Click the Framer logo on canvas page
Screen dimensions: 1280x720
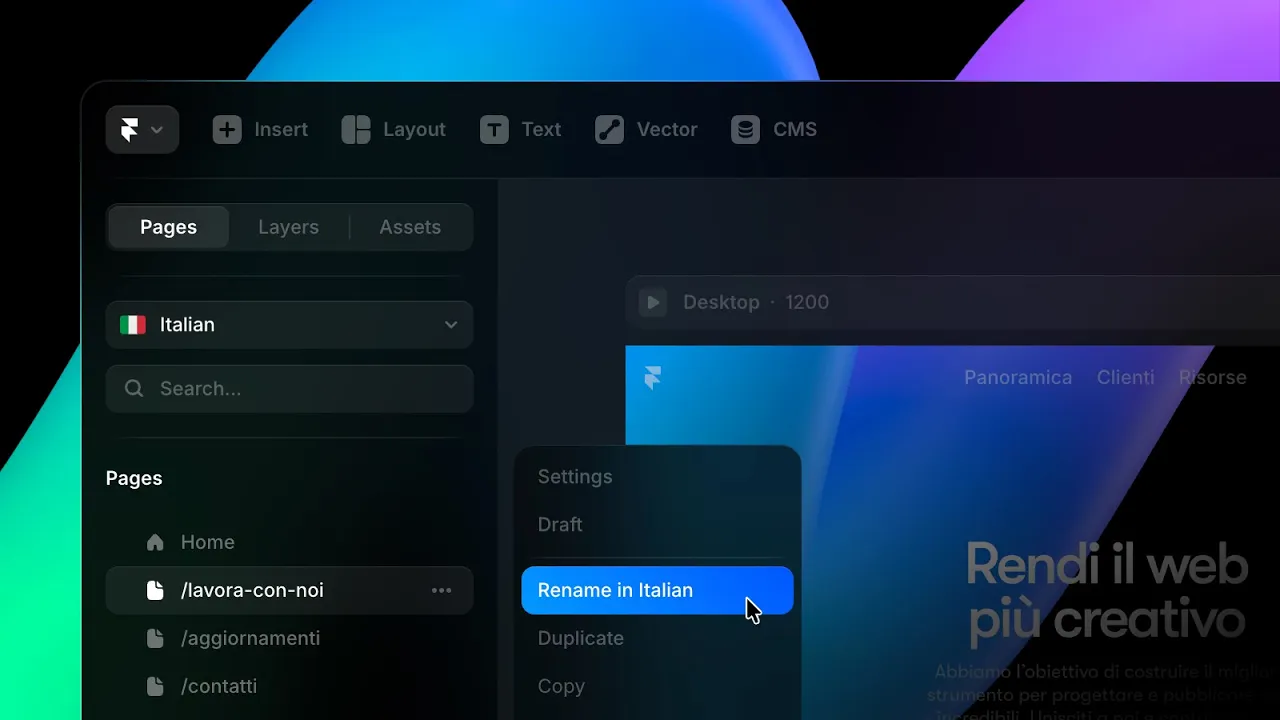tap(653, 378)
